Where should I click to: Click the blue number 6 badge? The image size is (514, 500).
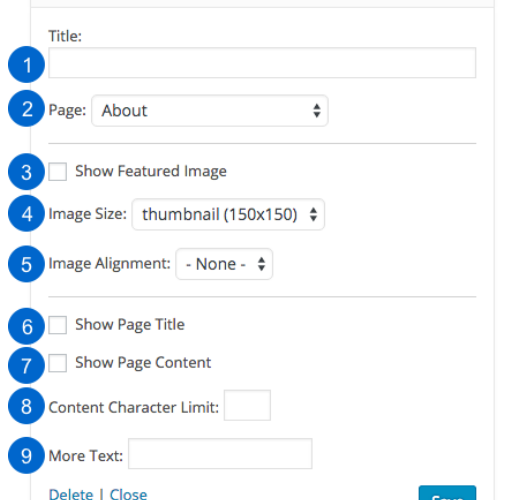[26, 326]
